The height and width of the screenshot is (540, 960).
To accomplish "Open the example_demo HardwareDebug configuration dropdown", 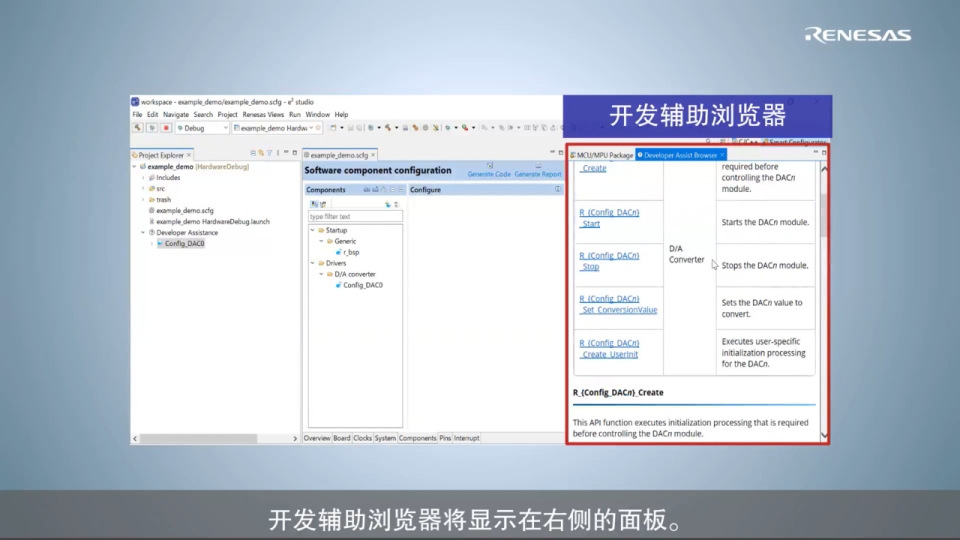I will pos(311,128).
